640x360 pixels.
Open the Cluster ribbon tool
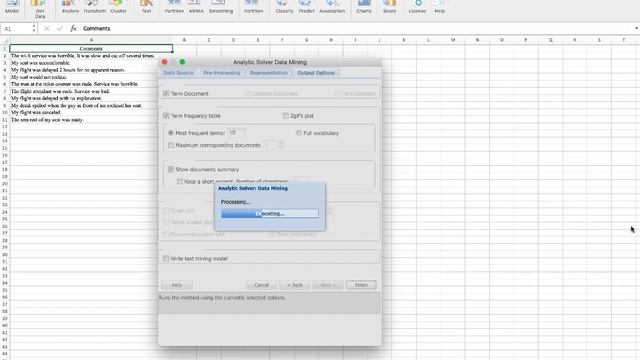(x=118, y=7)
